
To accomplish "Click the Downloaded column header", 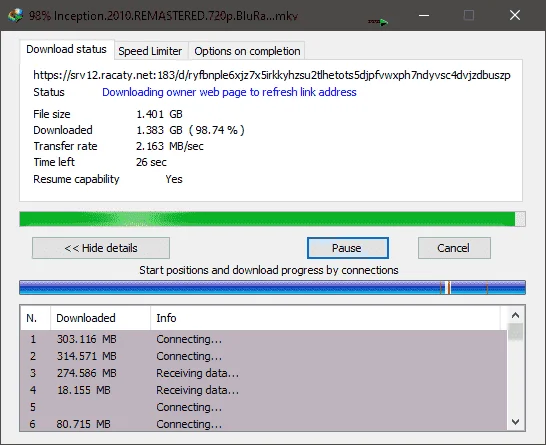I will point(100,318).
